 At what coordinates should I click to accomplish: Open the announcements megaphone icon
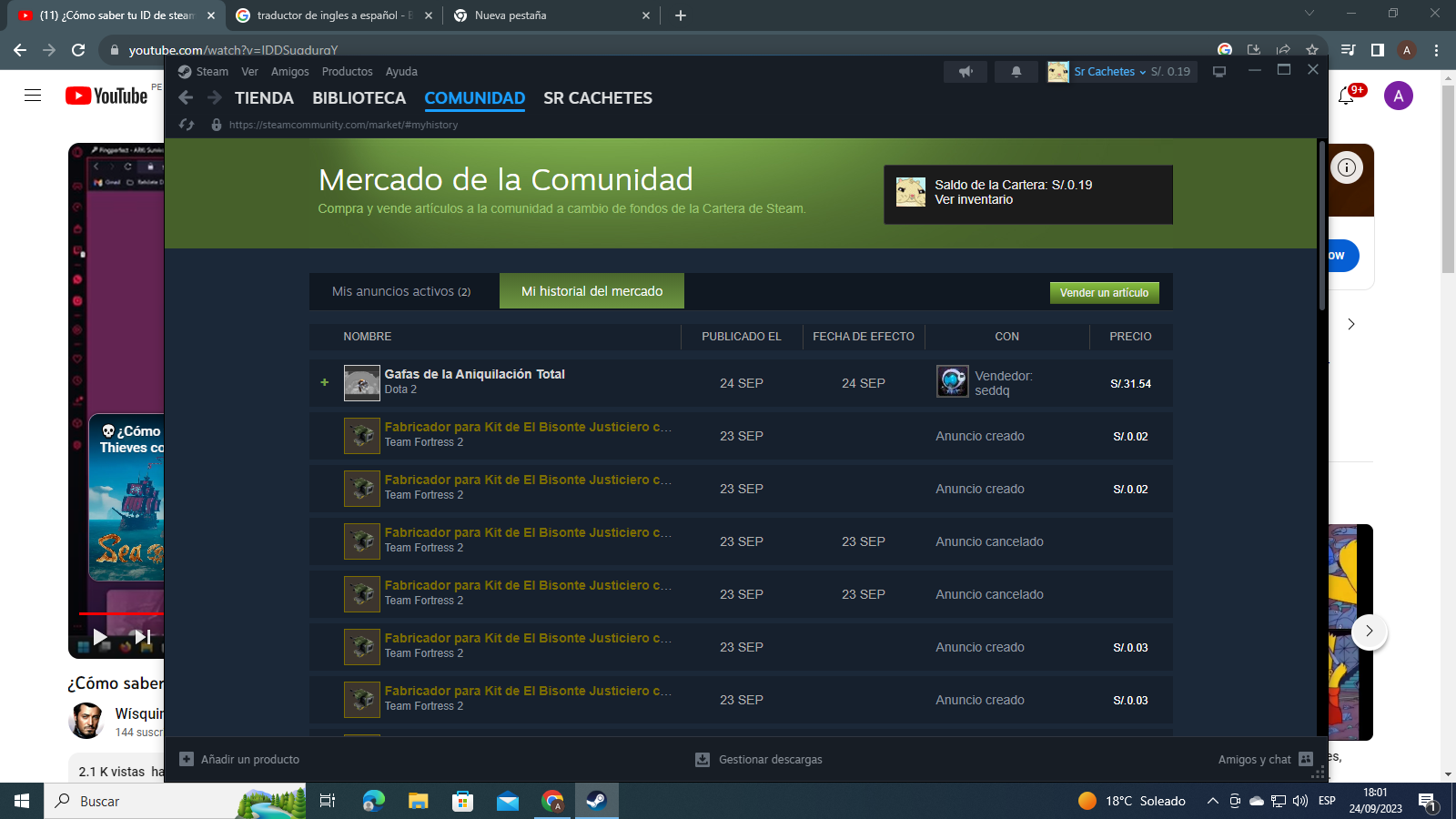(966, 71)
